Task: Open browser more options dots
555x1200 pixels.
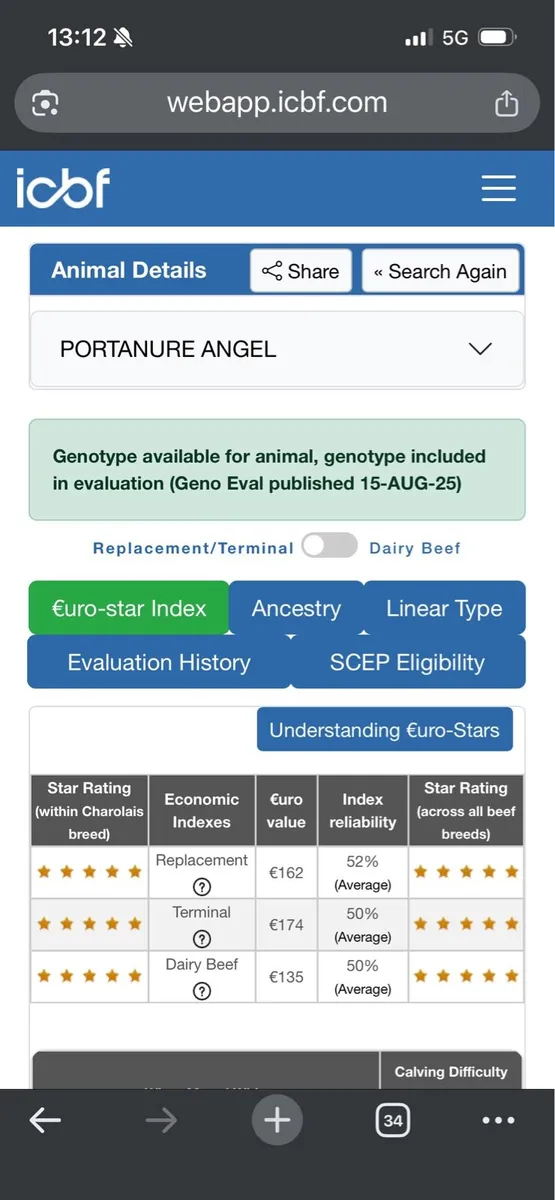Action: (x=498, y=1121)
